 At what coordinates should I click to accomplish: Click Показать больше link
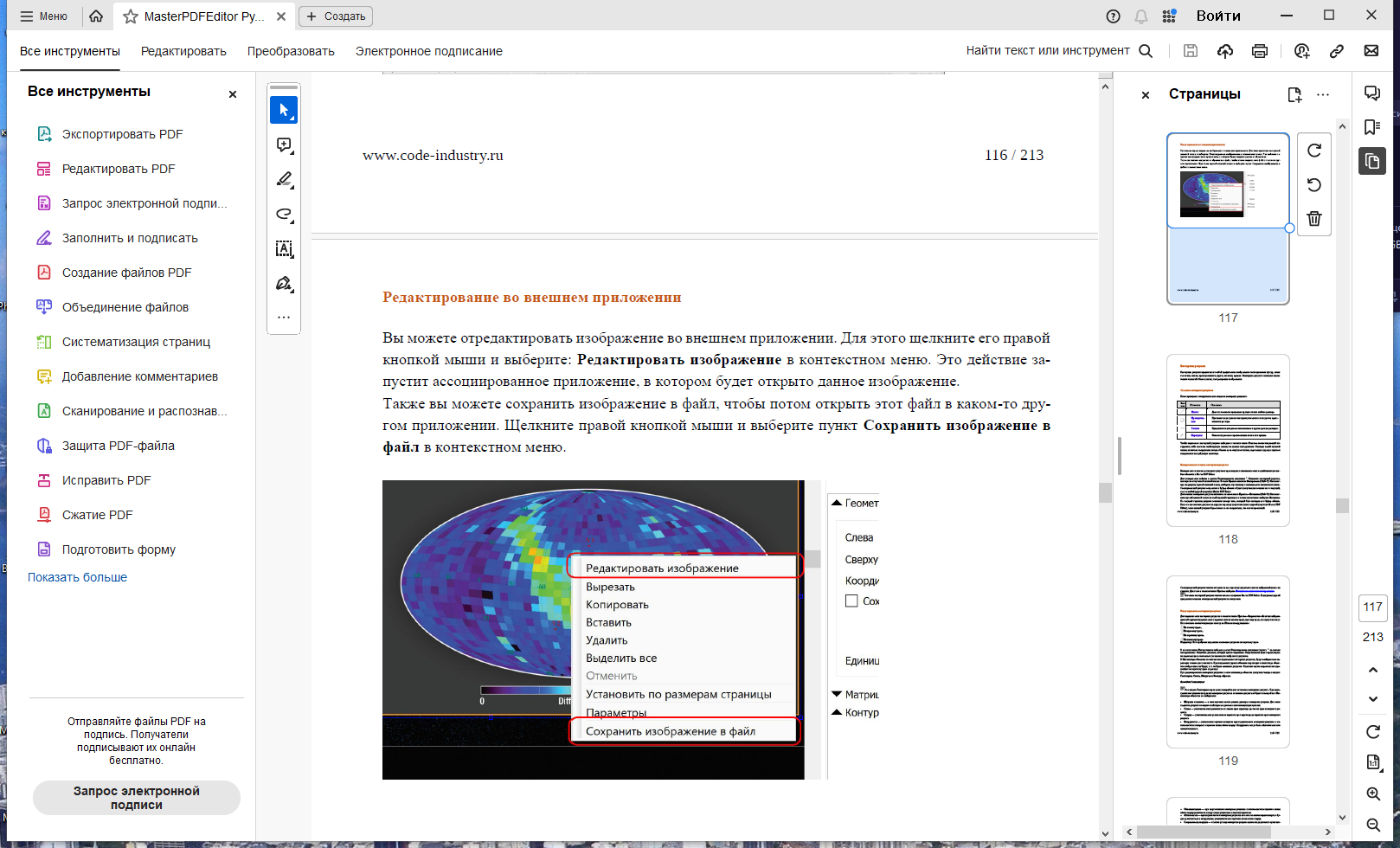click(77, 577)
